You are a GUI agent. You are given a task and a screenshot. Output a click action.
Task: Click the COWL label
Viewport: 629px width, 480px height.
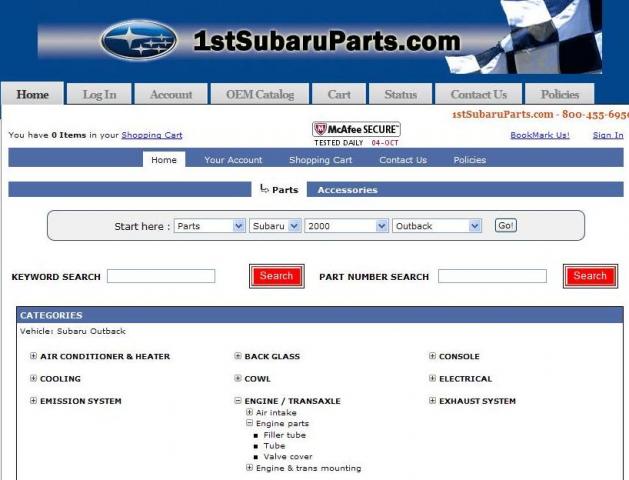click(x=258, y=379)
